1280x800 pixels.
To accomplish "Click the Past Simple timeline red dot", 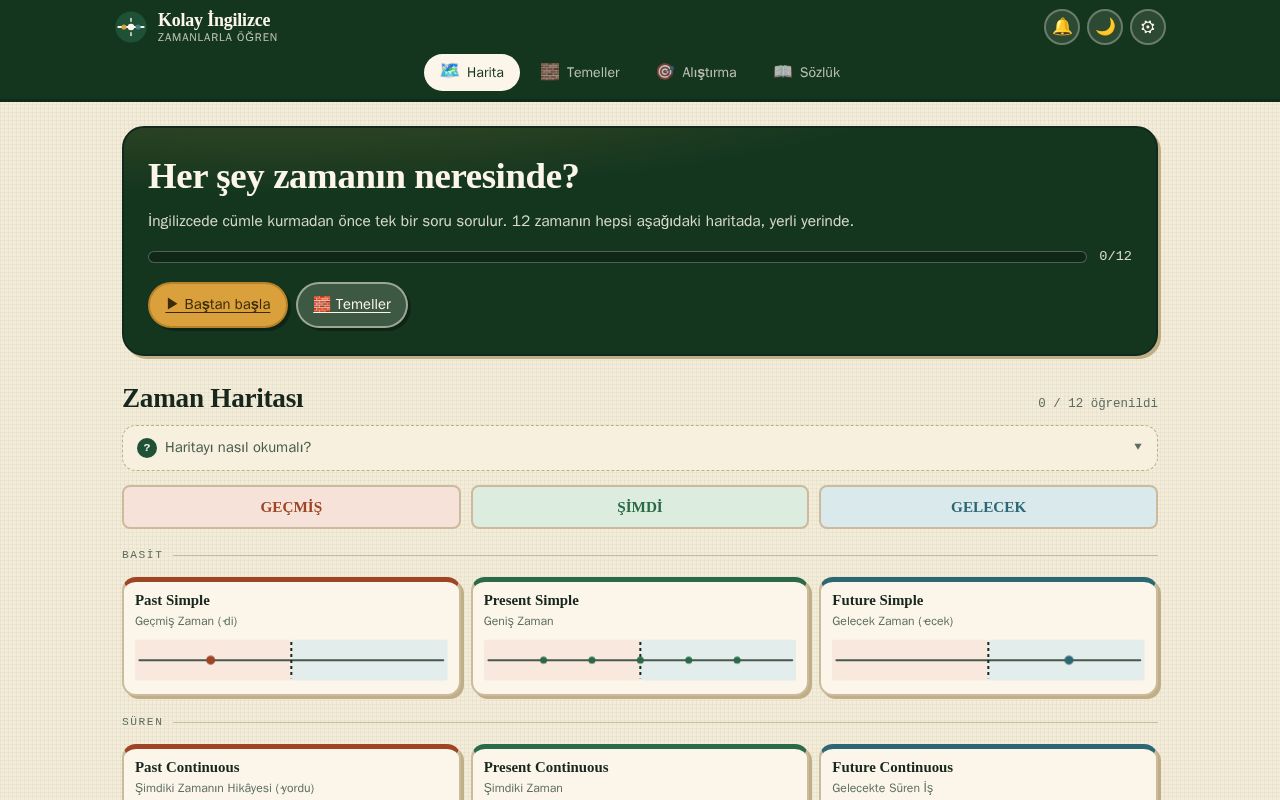I will [x=211, y=660].
